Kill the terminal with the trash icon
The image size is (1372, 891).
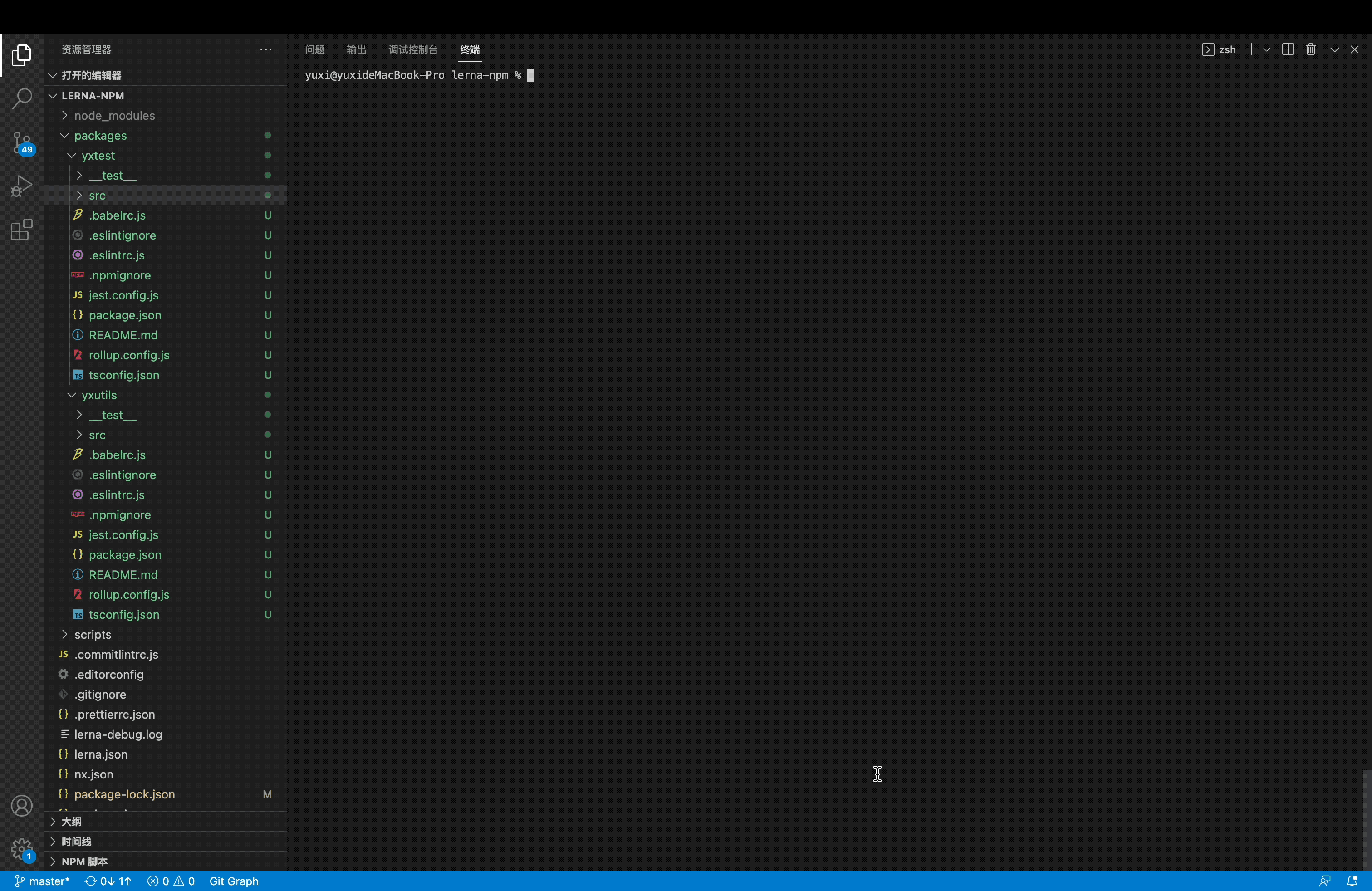click(1310, 49)
